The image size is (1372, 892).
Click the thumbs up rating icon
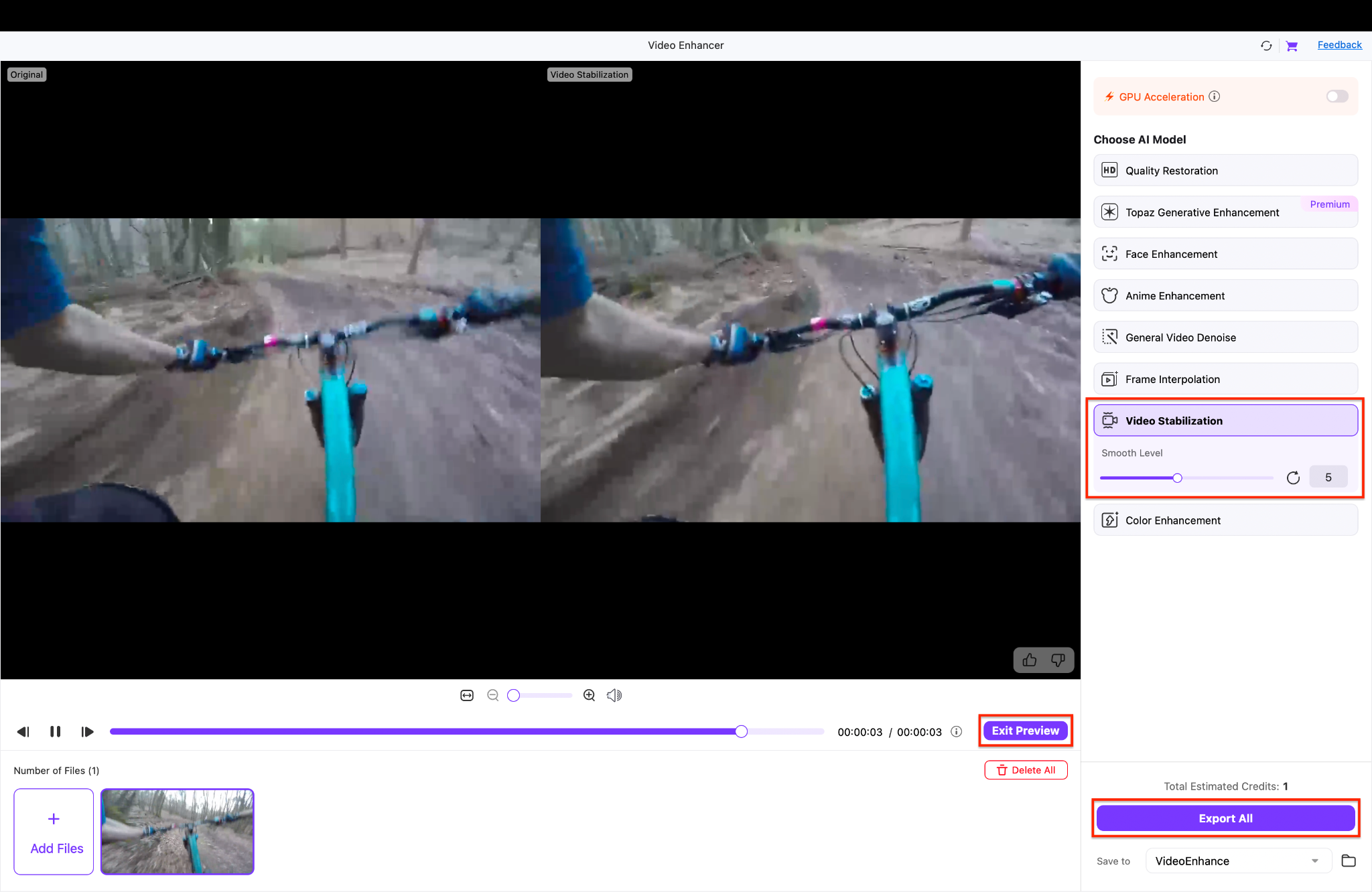coord(1030,660)
